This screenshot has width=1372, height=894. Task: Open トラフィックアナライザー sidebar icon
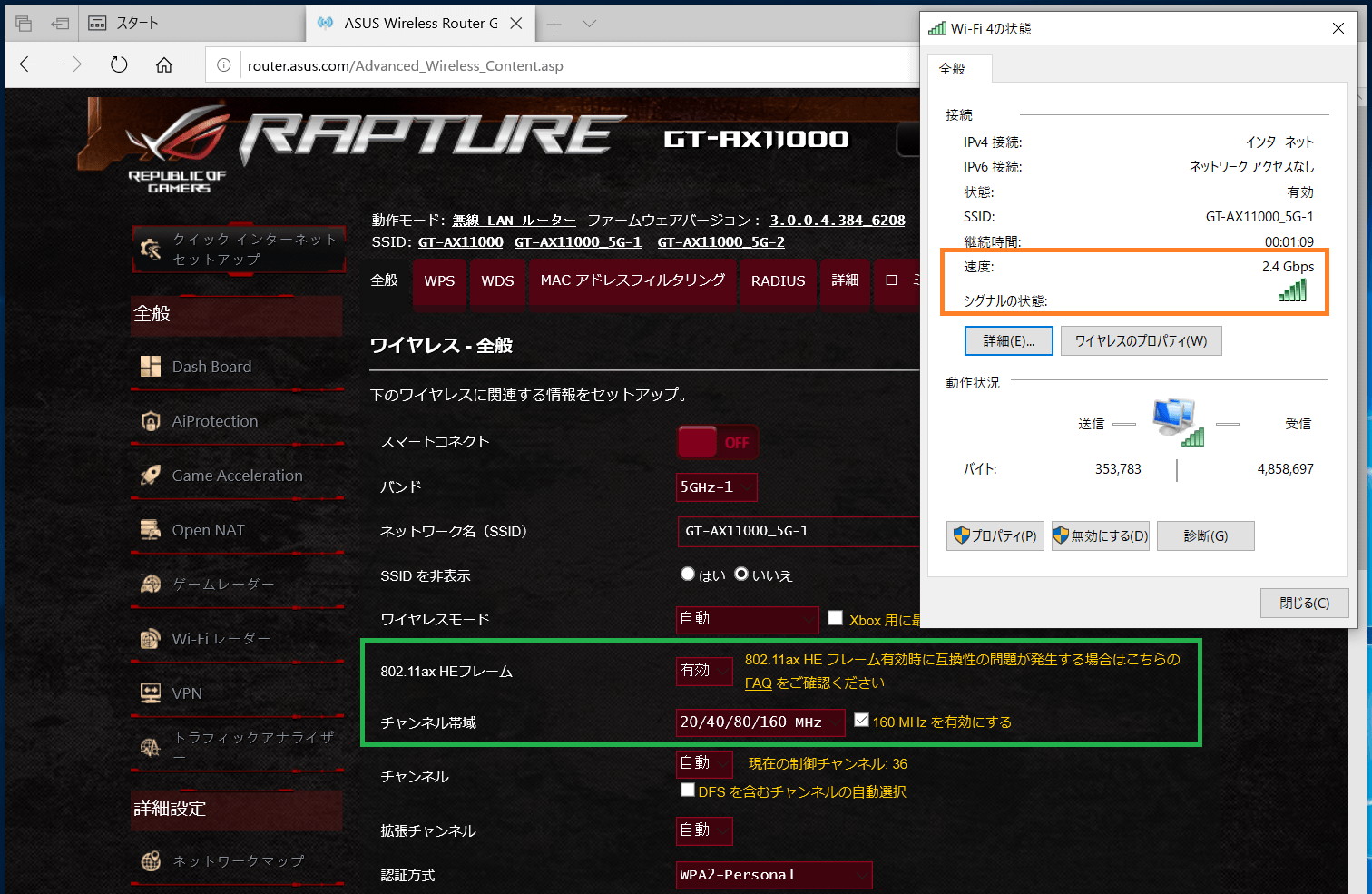[151, 747]
